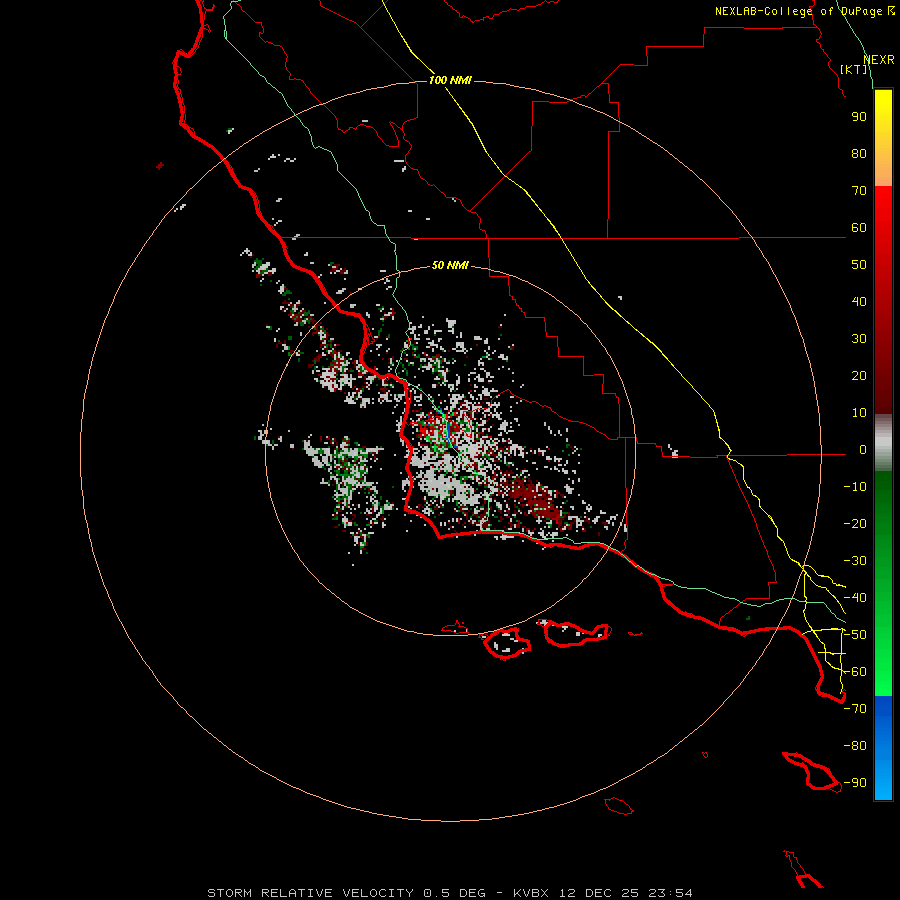The image size is (900, 900).
Task: Select the 80 value on velocity scale
Action: pos(859,153)
